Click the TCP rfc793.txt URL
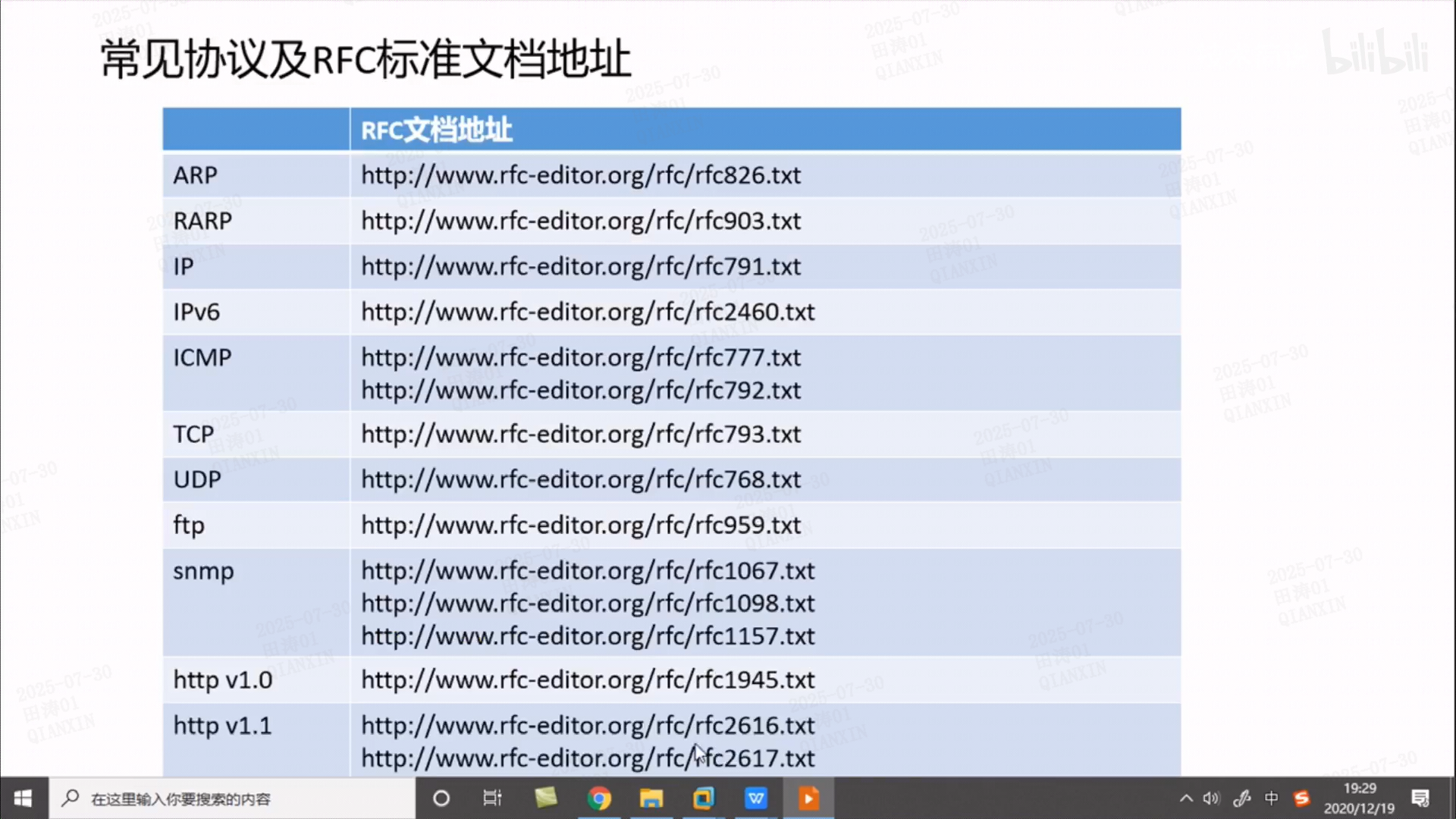The width and height of the screenshot is (1456, 819). (580, 435)
